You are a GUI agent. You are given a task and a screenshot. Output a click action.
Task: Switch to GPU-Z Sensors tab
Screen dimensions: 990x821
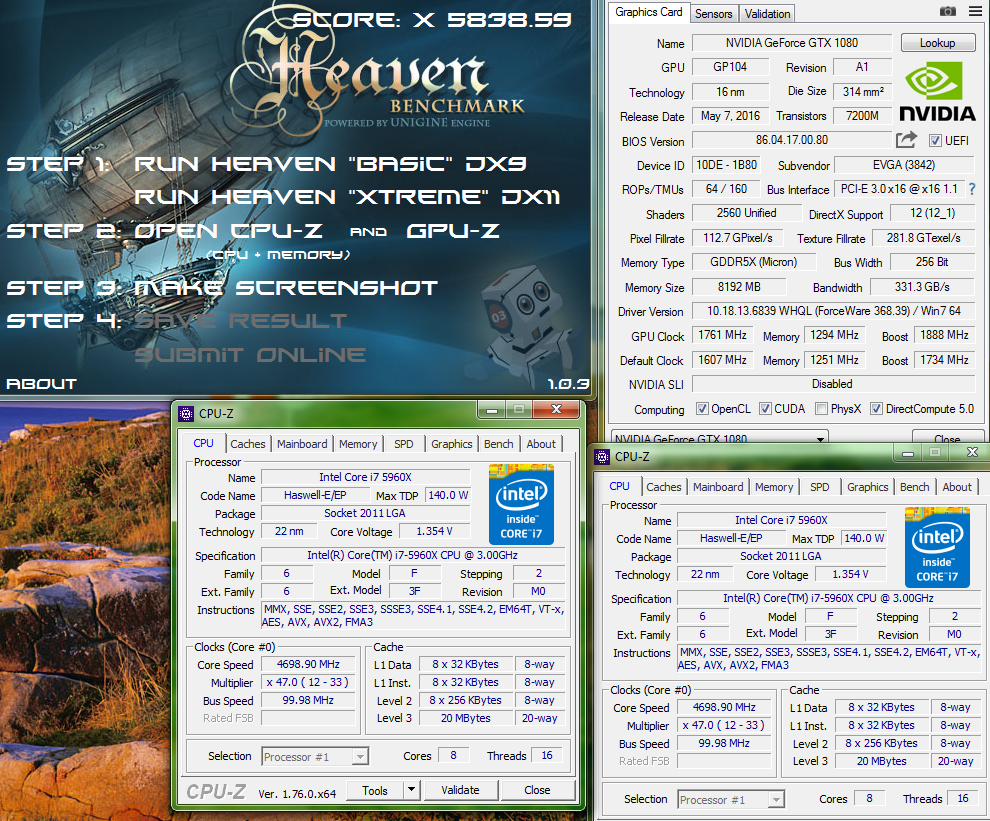(713, 14)
